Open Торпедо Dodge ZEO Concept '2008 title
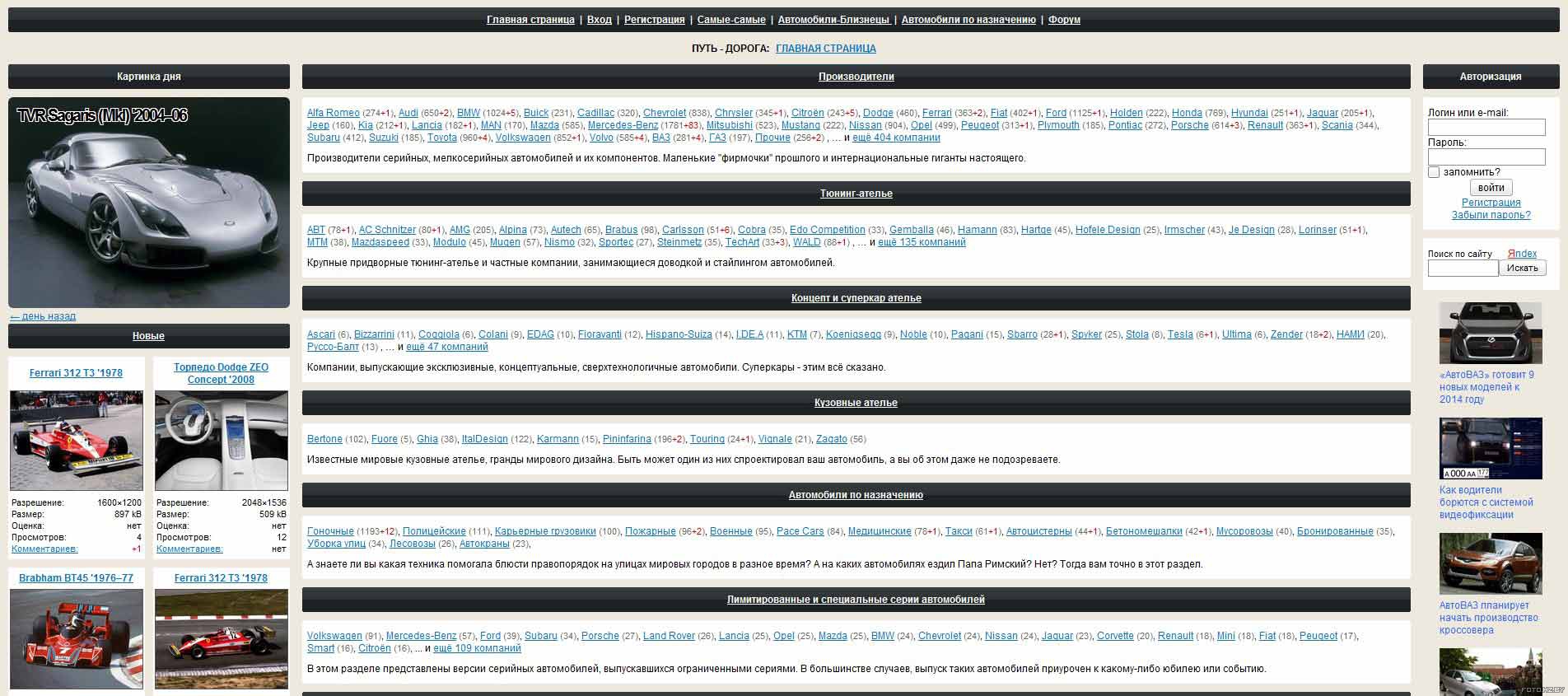 pyautogui.click(x=221, y=373)
